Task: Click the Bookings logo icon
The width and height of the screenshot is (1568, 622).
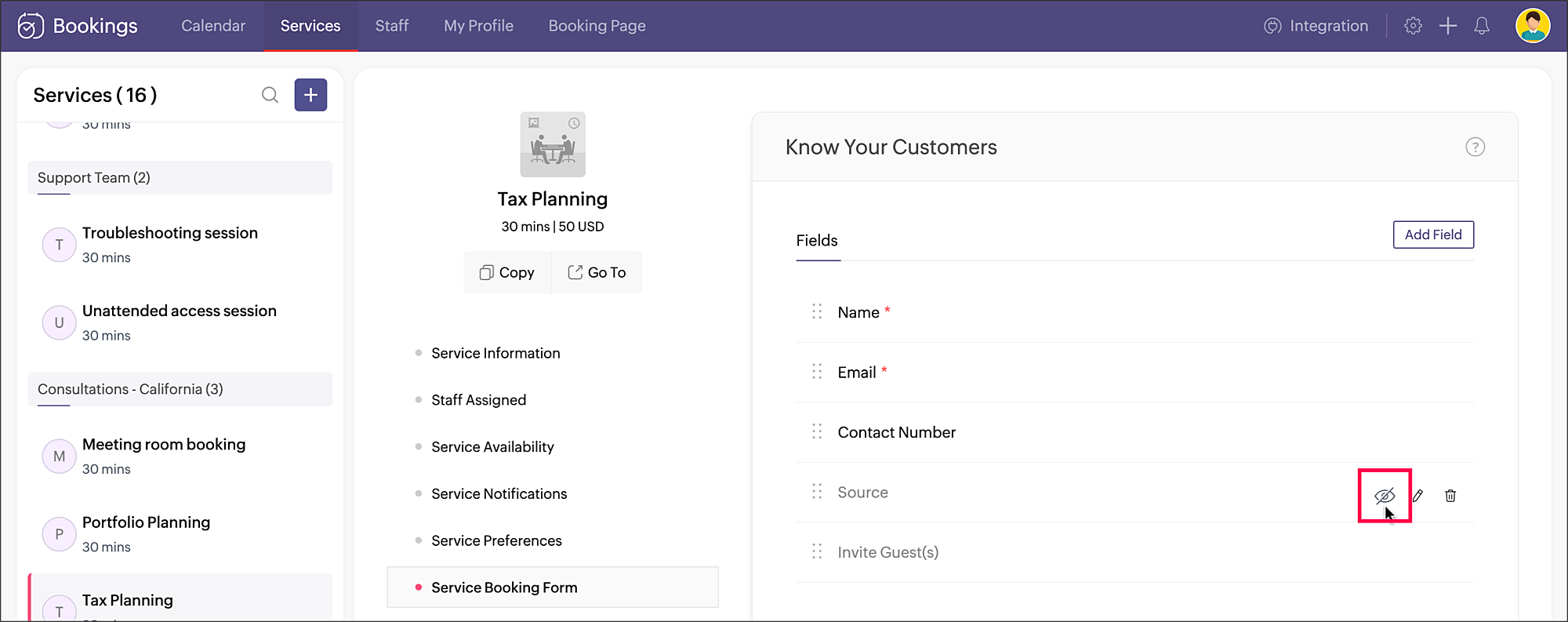Action: tap(31, 26)
